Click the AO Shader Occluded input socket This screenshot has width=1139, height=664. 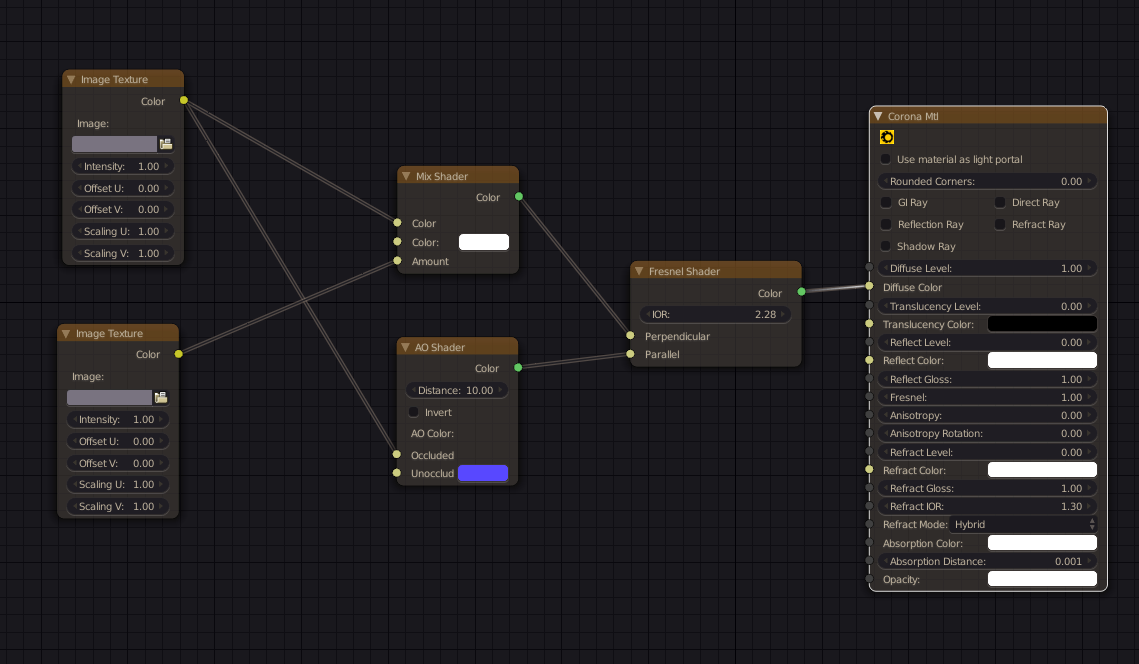[397, 454]
